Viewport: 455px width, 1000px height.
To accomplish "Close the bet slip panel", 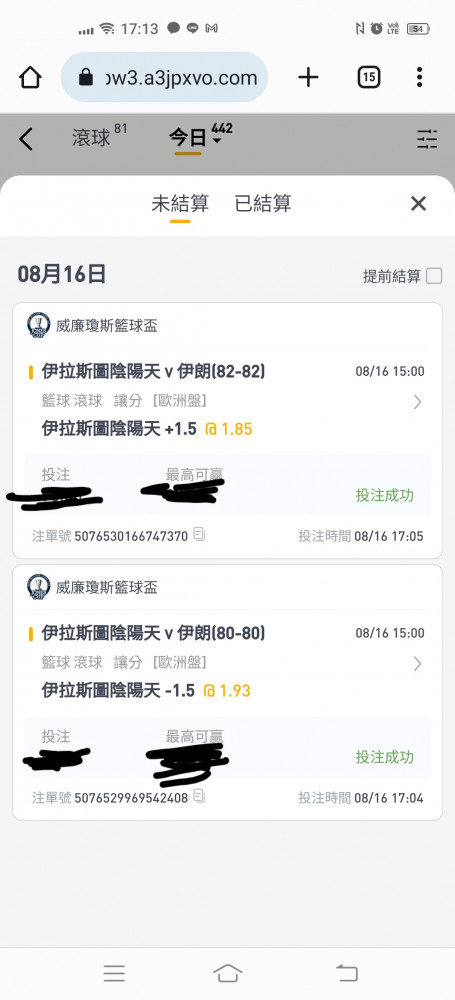I will [418, 203].
